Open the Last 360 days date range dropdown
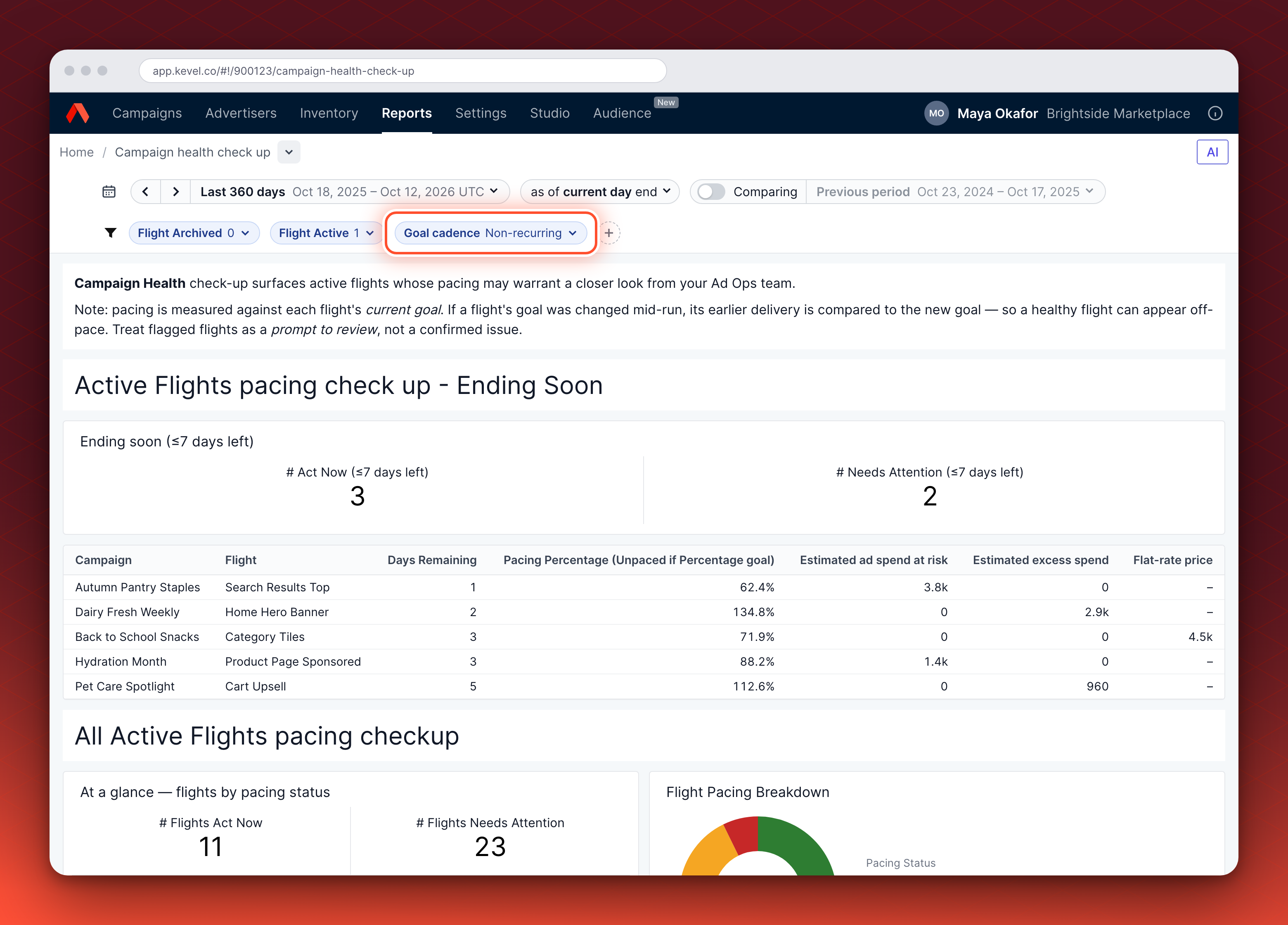This screenshot has height=925, width=1288. [x=349, y=192]
